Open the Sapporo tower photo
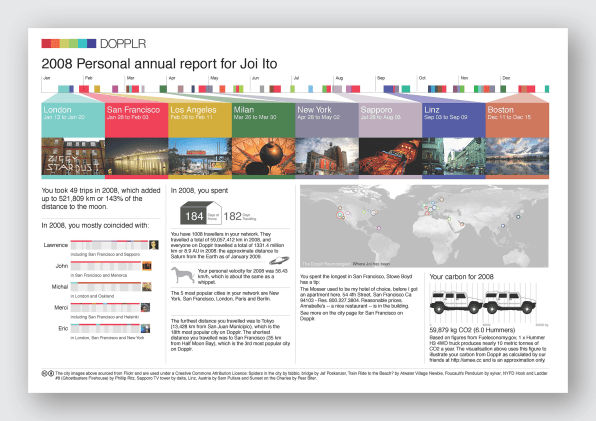Viewport: 596px width, 421px height. click(390, 156)
